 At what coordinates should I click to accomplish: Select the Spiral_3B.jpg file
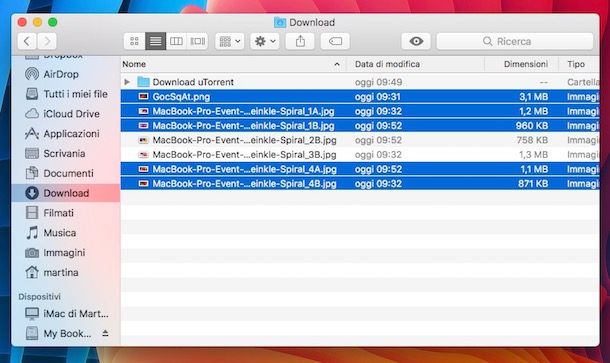point(360,154)
